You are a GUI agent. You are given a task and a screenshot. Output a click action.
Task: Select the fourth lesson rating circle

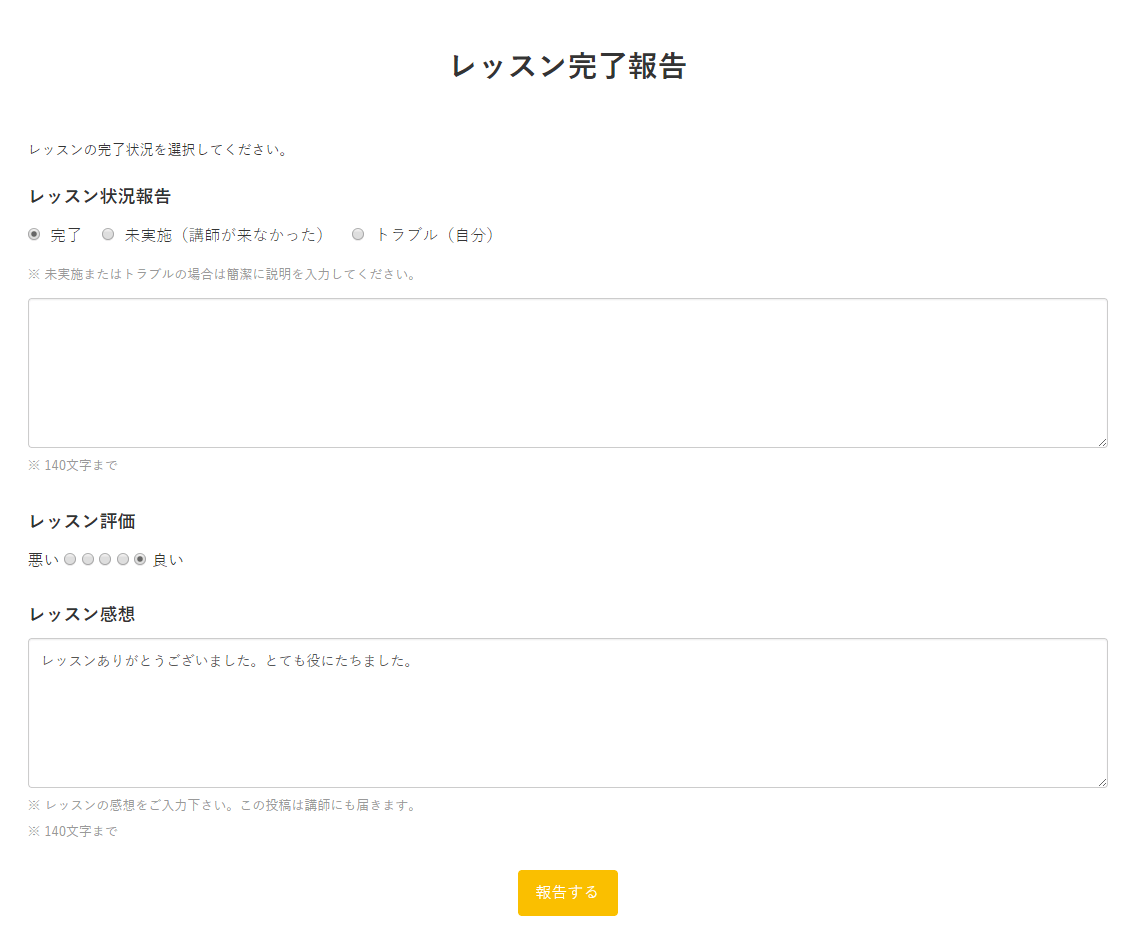tap(123, 559)
